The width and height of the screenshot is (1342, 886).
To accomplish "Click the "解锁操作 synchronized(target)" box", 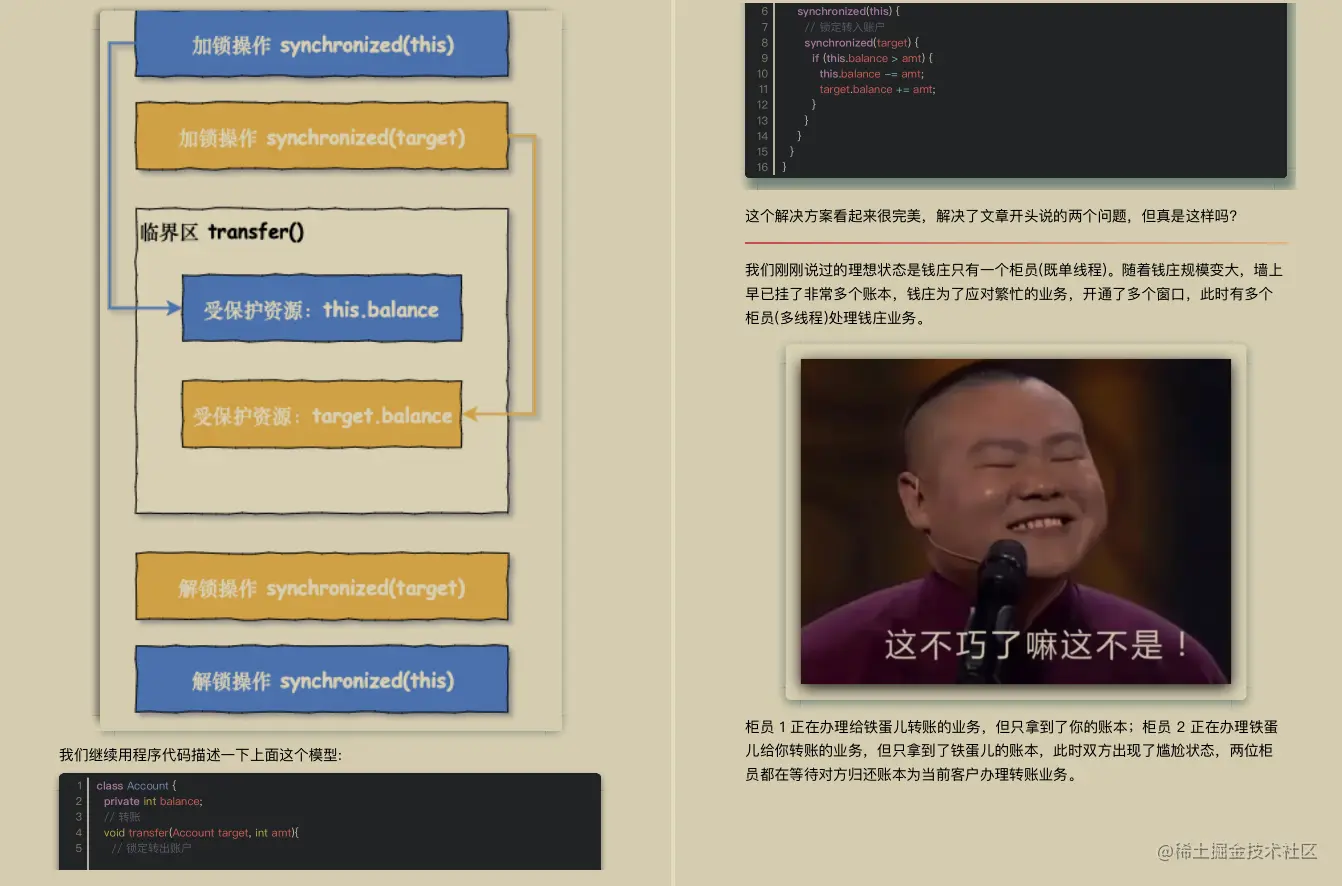I will [x=322, y=588].
